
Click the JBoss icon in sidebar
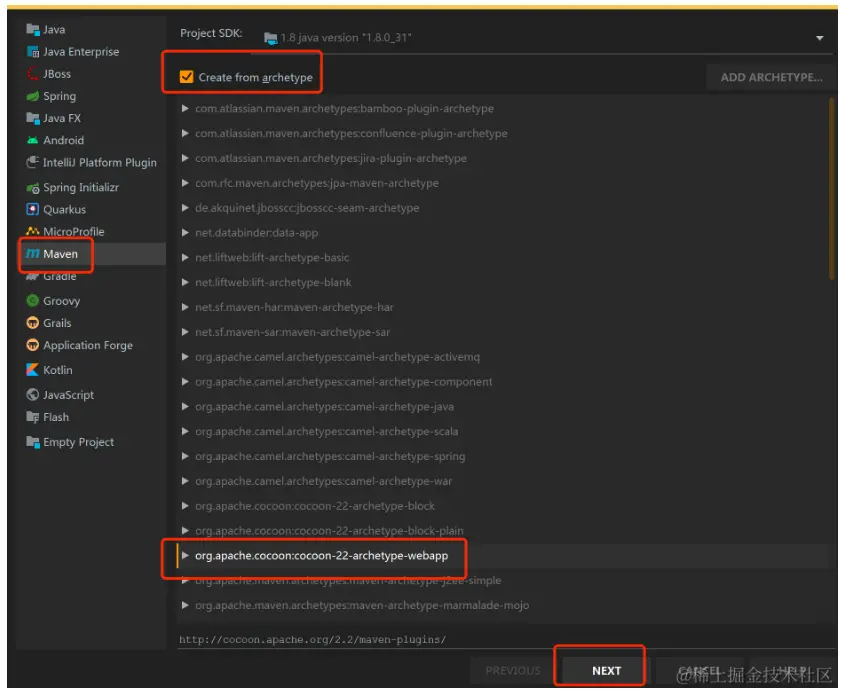33,74
